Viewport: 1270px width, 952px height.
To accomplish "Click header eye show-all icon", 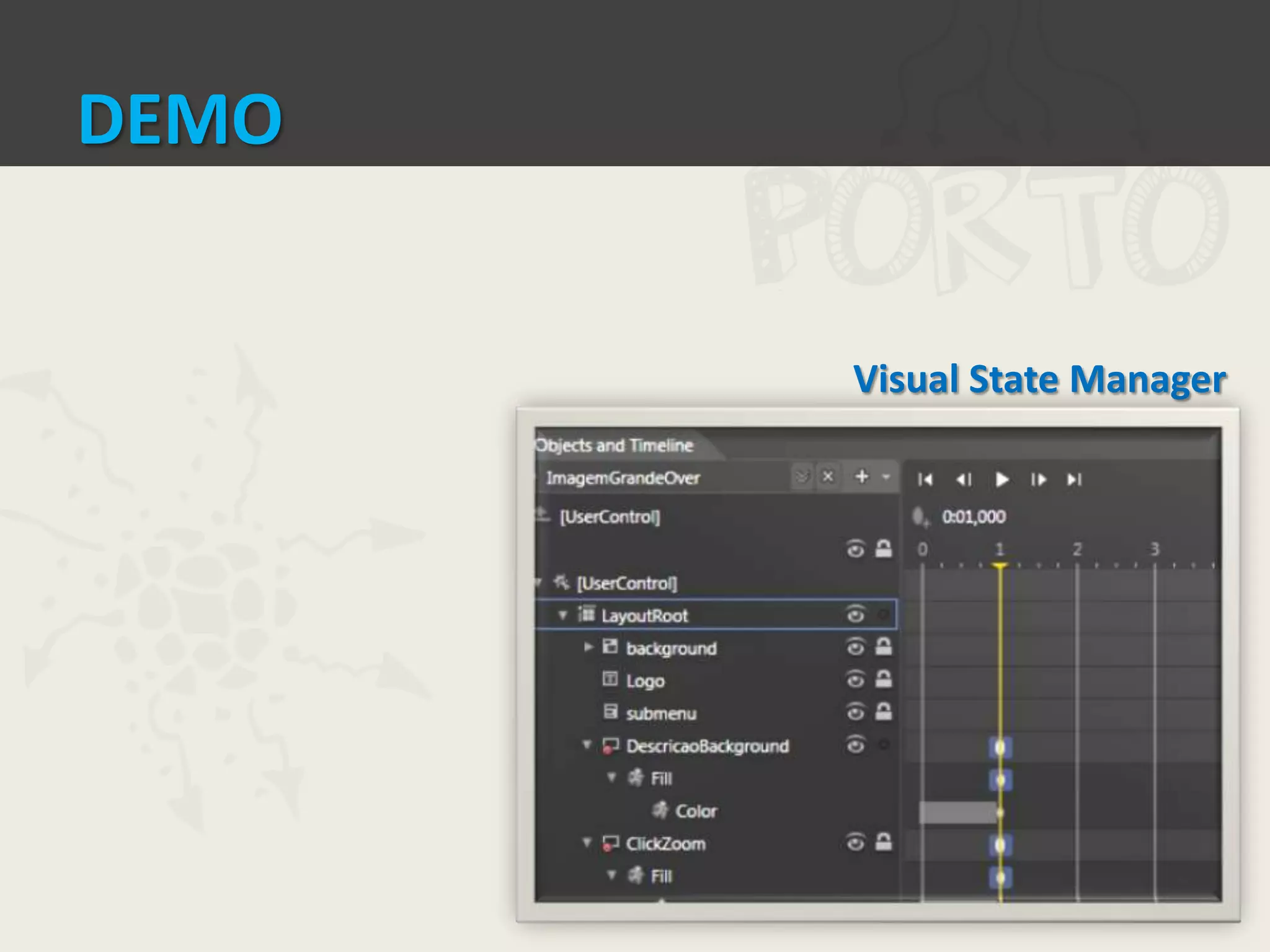I will tap(856, 549).
